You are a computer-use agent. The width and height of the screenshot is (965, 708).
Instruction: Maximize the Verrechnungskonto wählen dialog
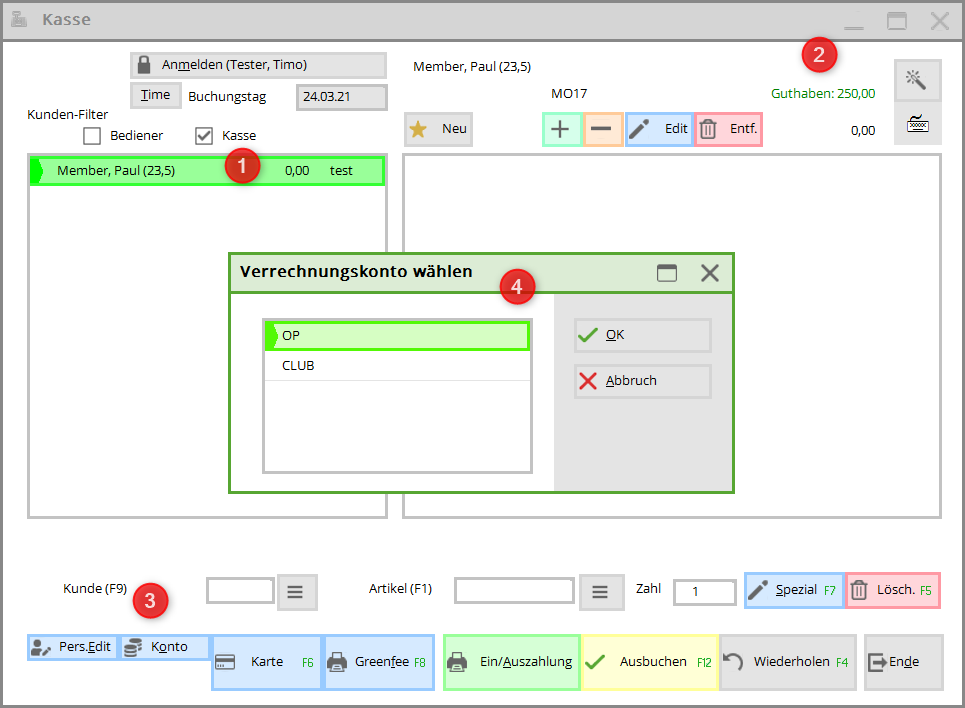pos(667,273)
